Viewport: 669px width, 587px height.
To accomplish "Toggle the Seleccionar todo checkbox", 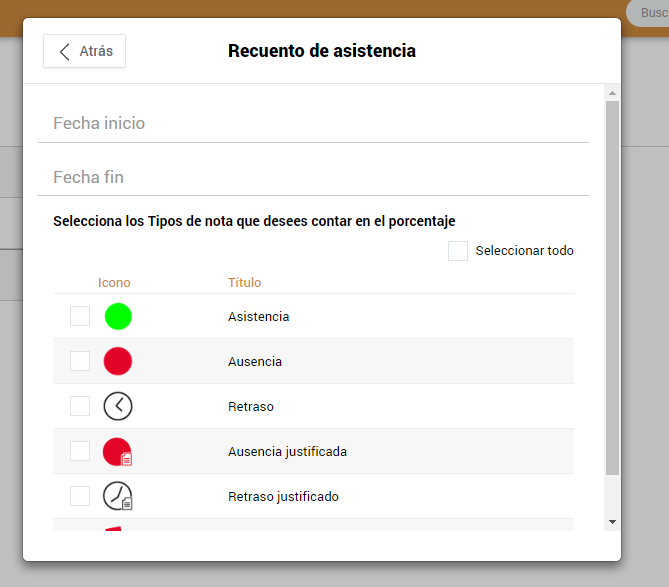I will (x=458, y=251).
